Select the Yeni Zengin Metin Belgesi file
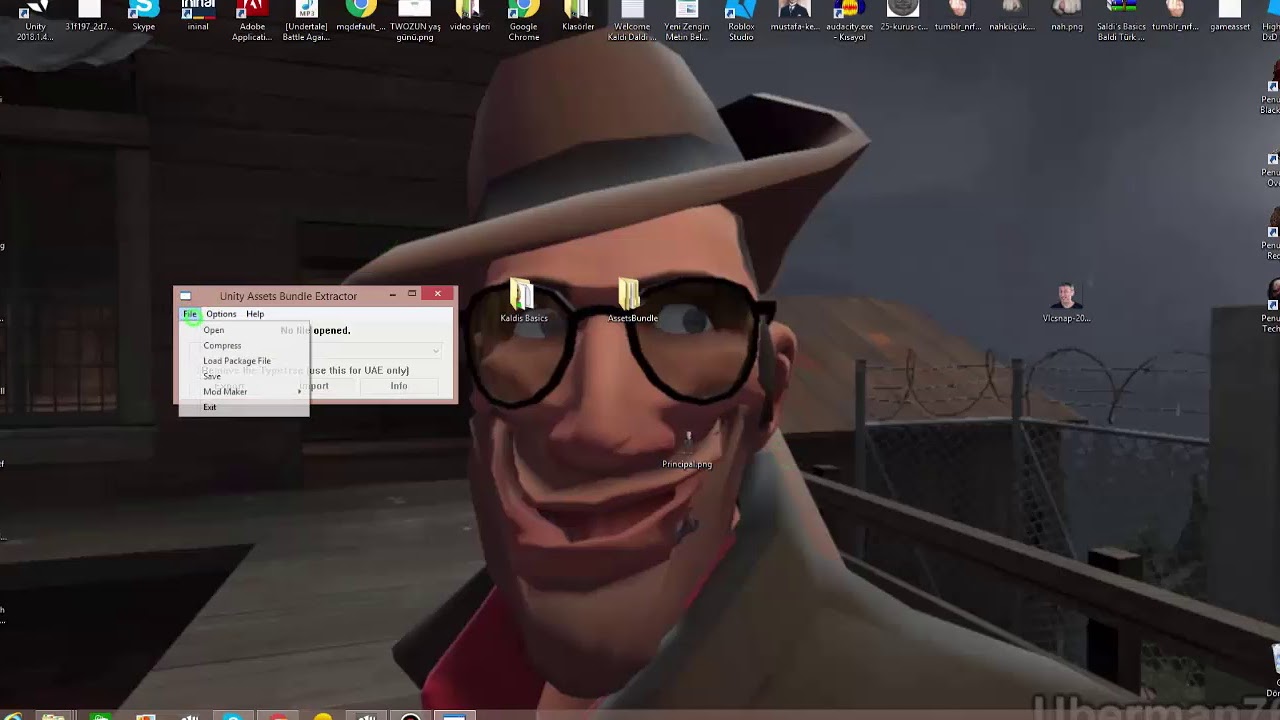The height and width of the screenshot is (720, 1280). pyautogui.click(x=686, y=20)
